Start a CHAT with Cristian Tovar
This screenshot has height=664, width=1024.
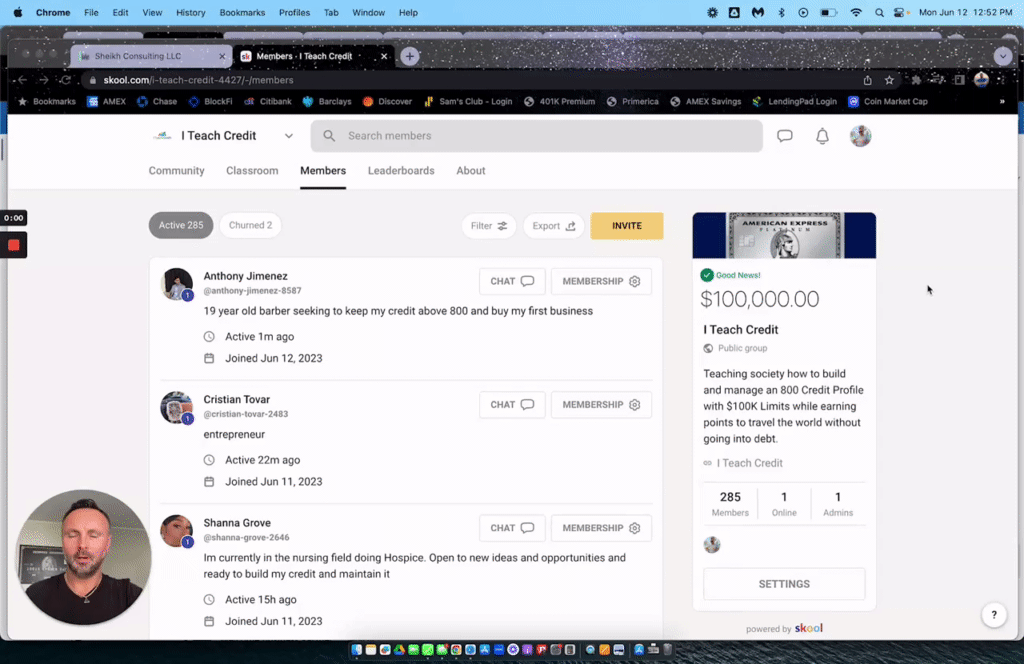coord(511,405)
